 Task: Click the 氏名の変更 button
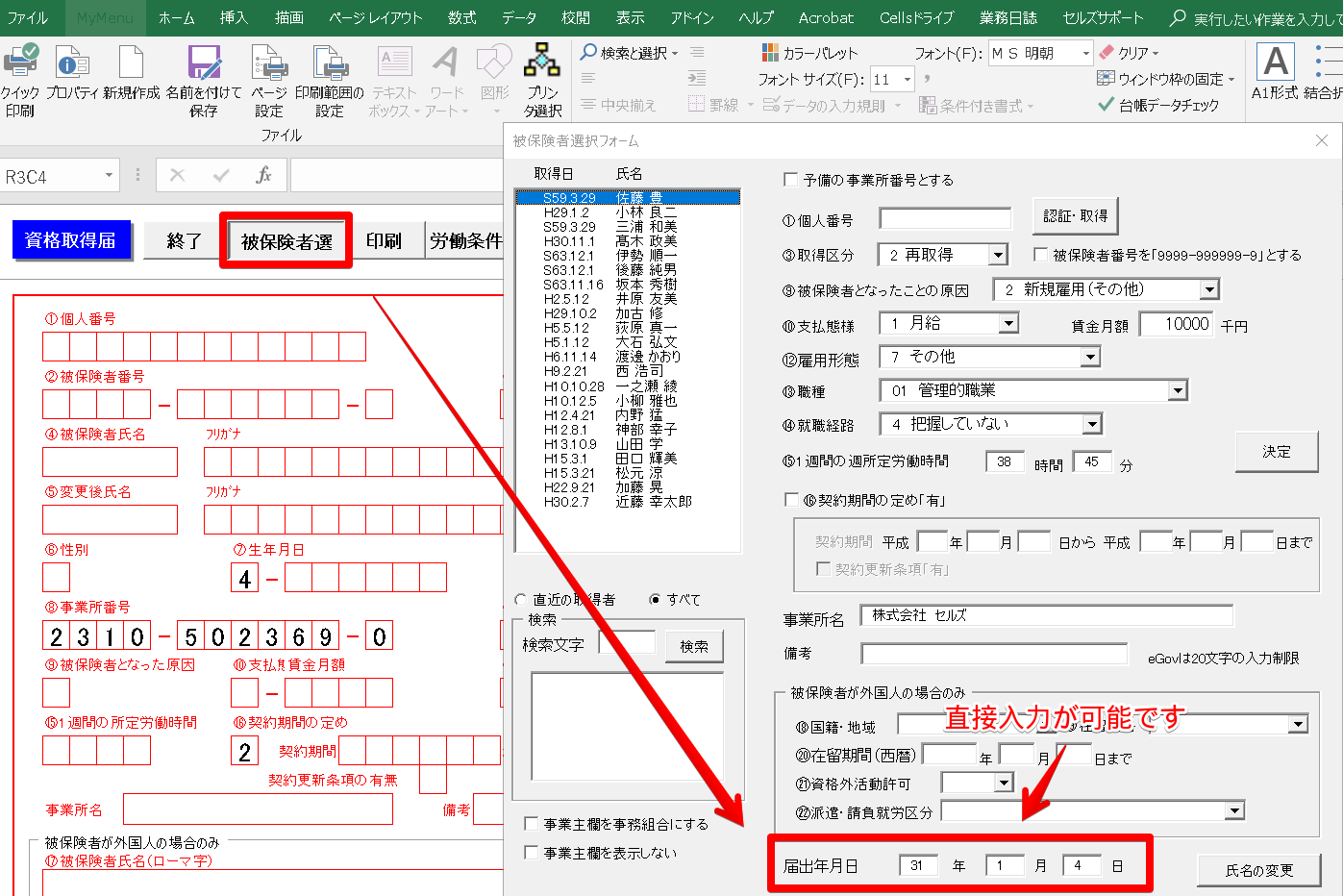[x=1258, y=870]
